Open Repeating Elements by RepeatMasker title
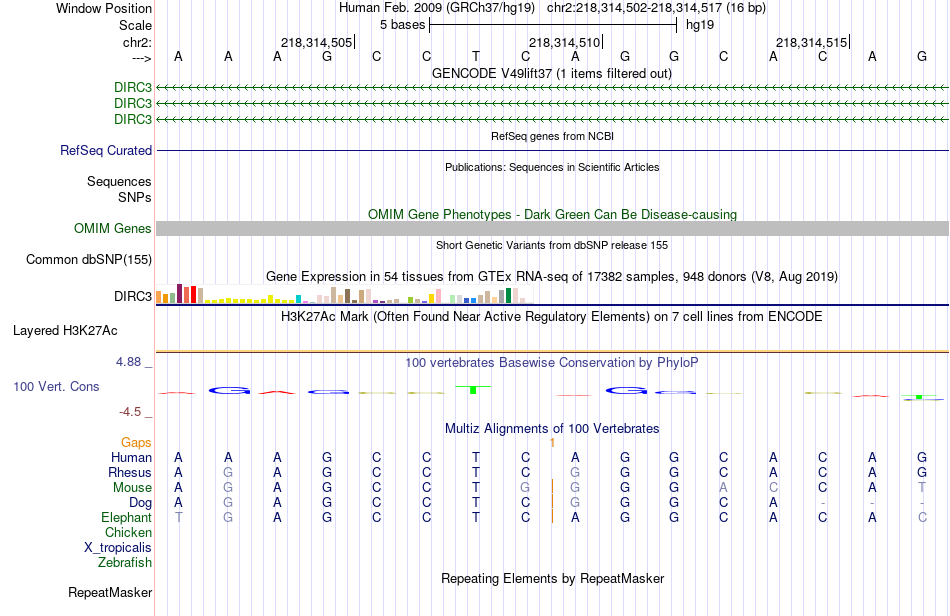 coord(552,578)
